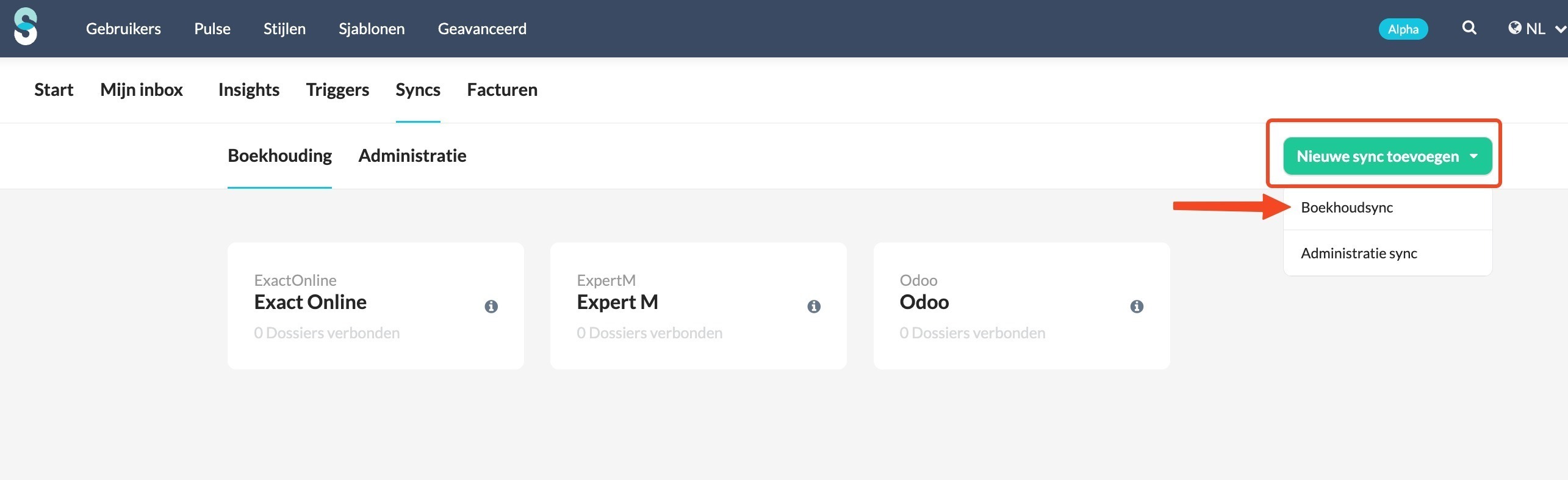
Task: Click the Nieuwe sync toevoegen dropdown arrow
Action: (x=1474, y=156)
